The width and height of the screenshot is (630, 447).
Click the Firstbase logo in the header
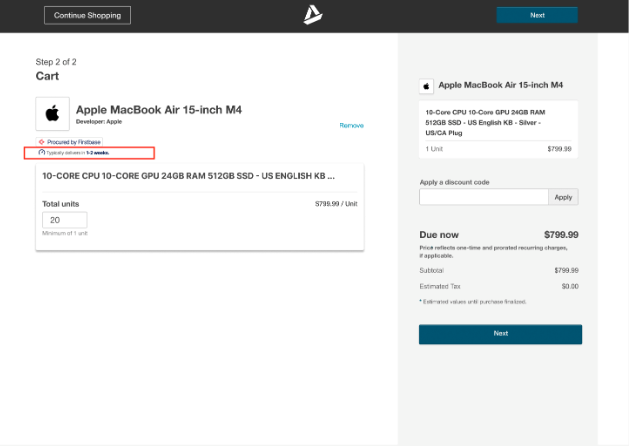(313, 15)
